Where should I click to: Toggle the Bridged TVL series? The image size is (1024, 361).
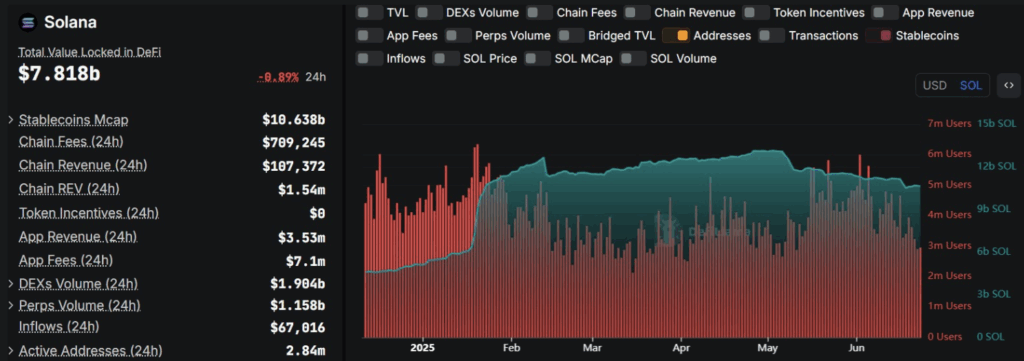coord(571,35)
